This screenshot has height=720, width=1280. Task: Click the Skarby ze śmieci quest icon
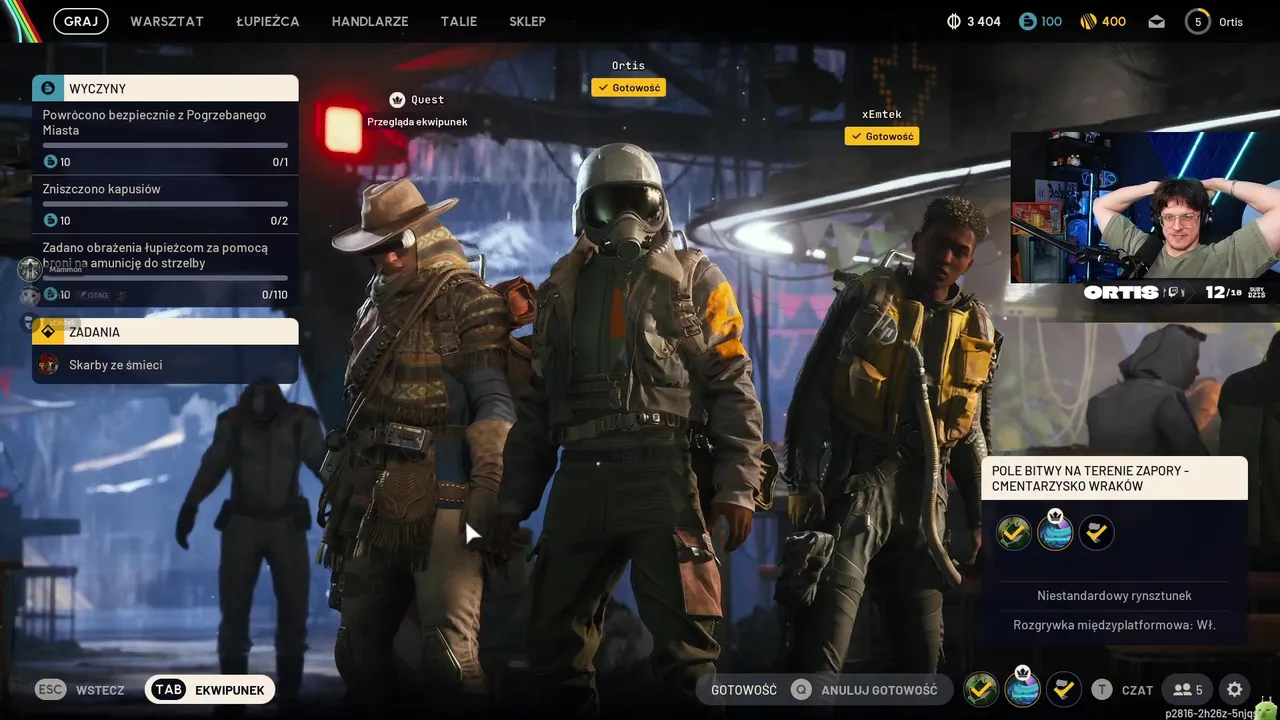(x=48, y=365)
